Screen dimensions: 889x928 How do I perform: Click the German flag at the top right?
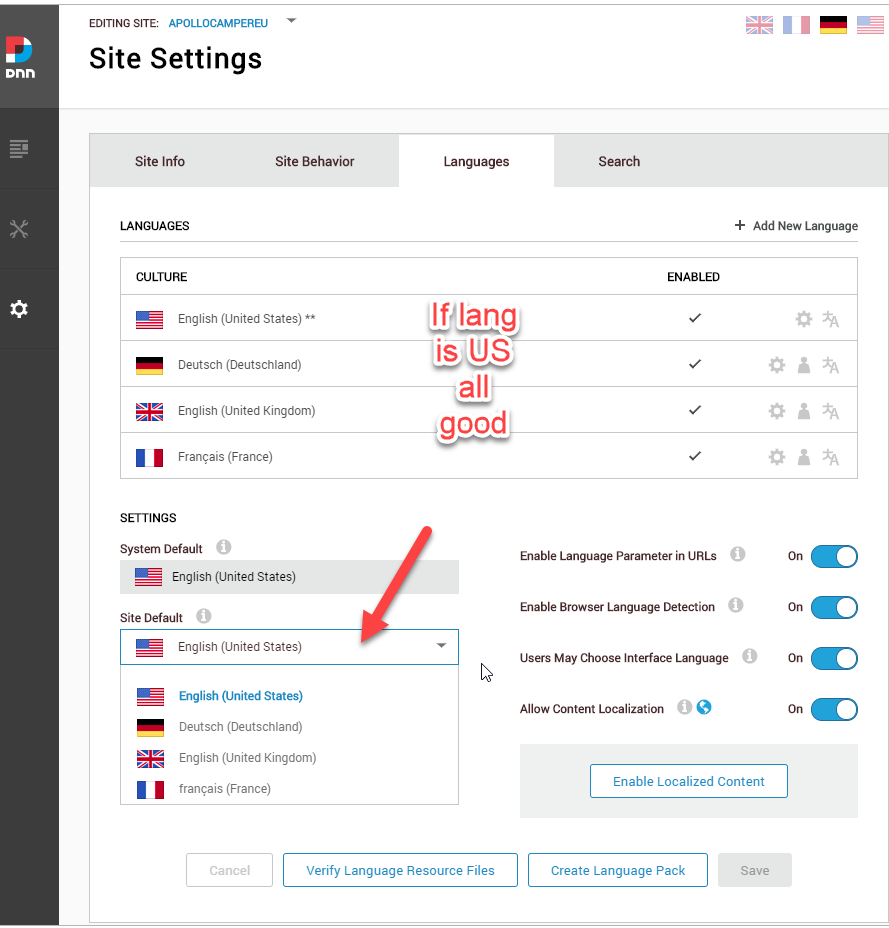click(x=833, y=24)
